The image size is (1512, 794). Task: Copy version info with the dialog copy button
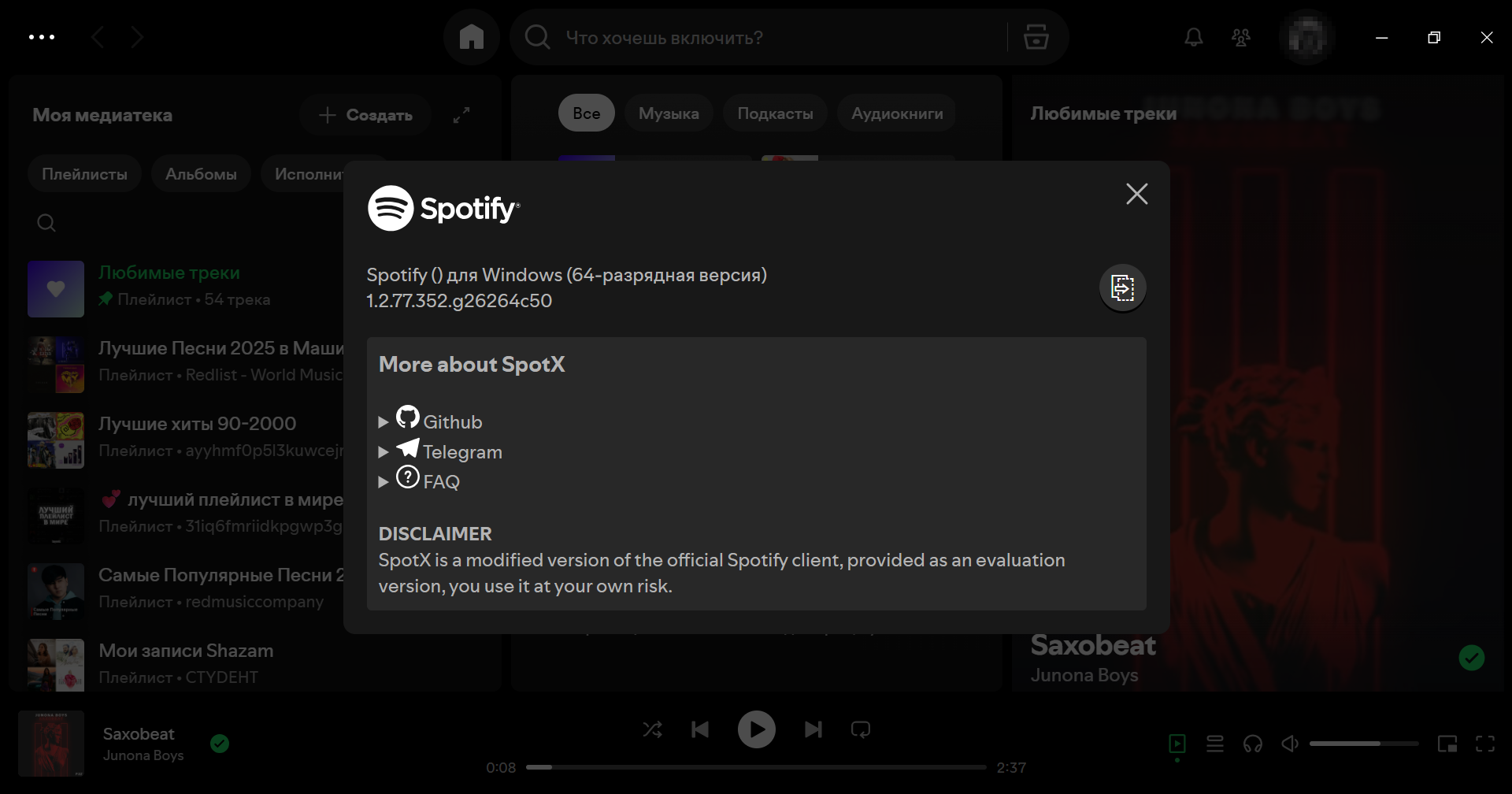point(1122,288)
